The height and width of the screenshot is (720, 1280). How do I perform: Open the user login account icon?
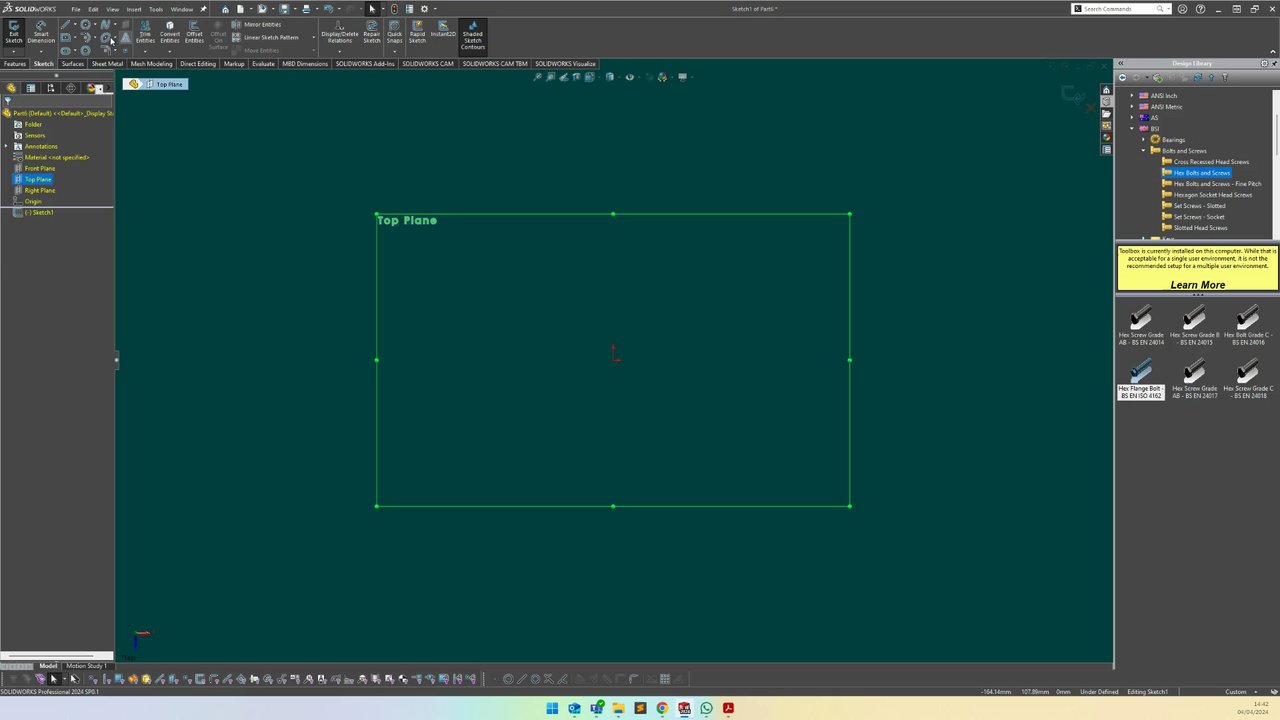(1183, 9)
